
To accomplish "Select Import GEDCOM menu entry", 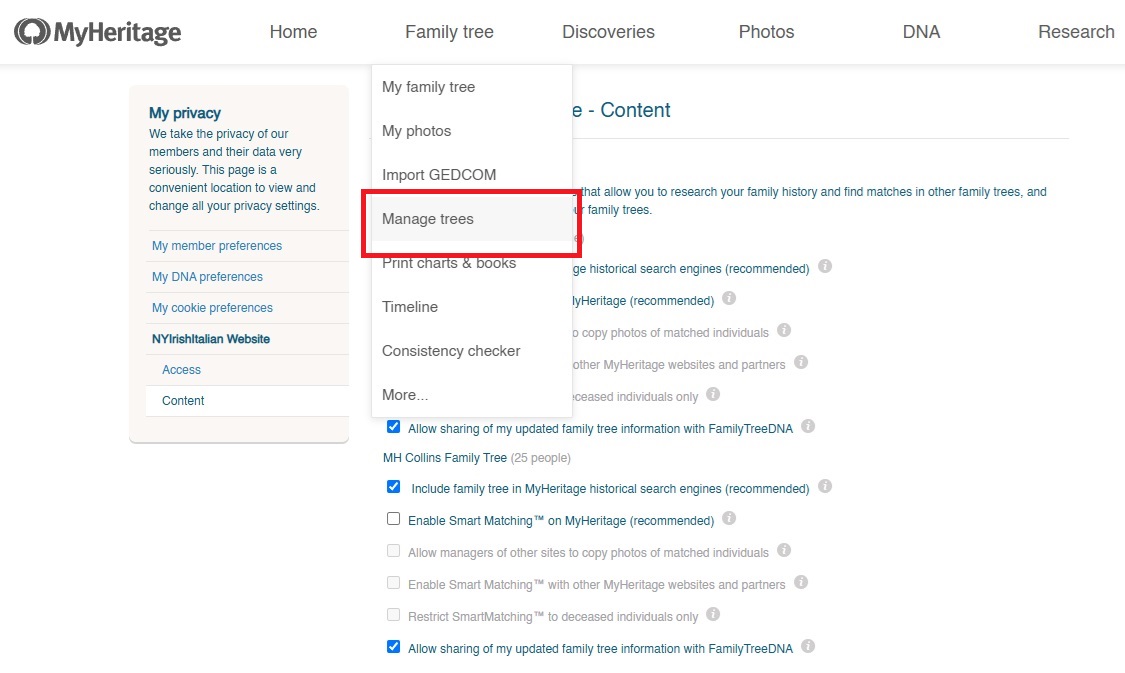I will click(472, 175).
